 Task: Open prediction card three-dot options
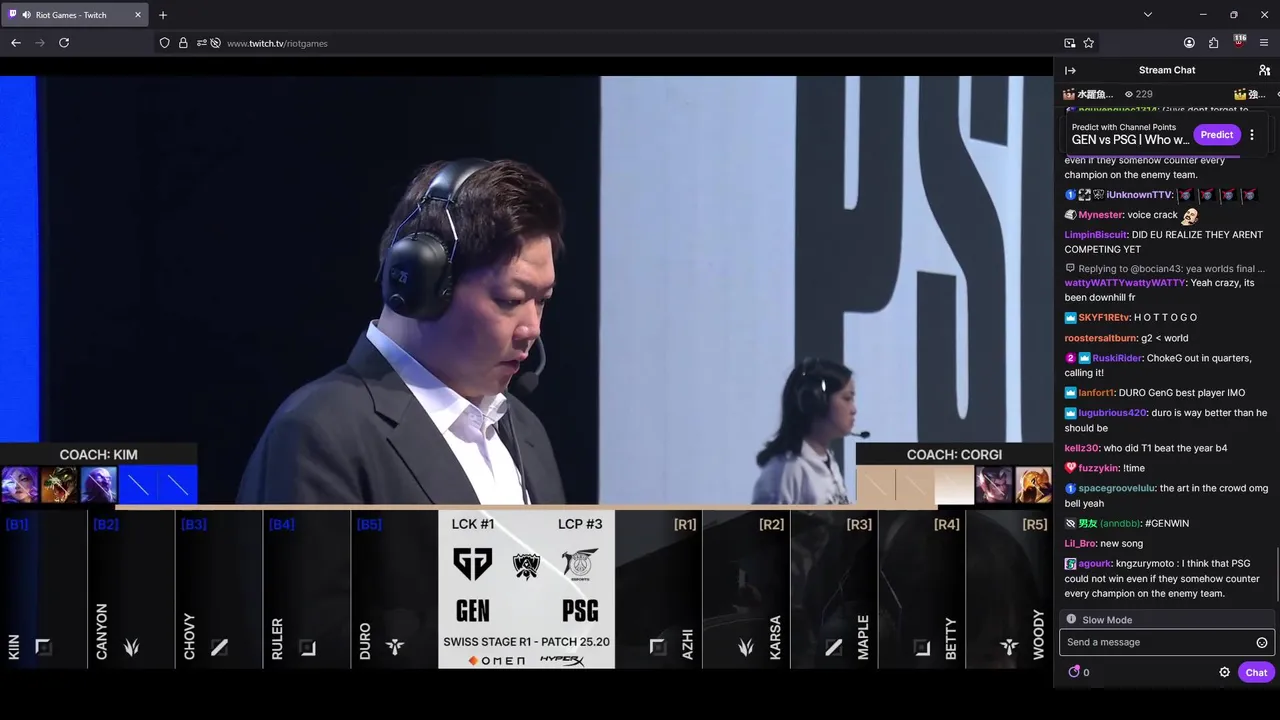point(1251,135)
